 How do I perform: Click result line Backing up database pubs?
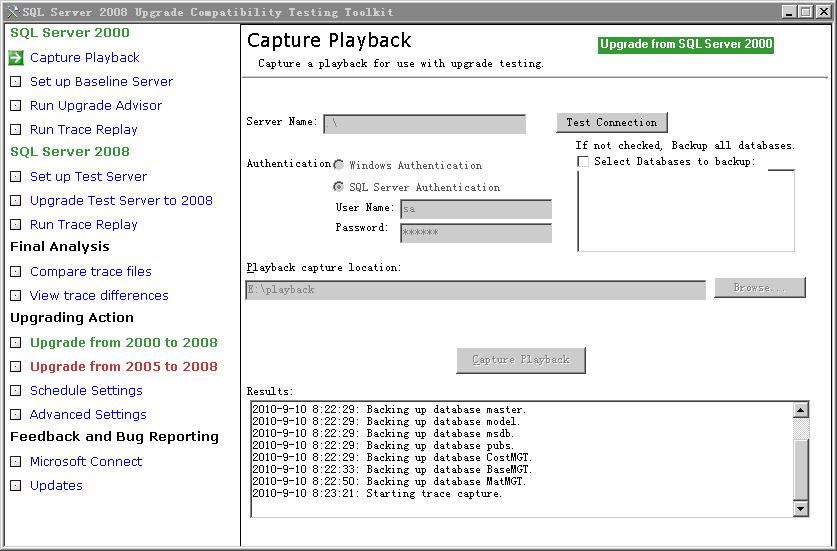(x=383, y=445)
